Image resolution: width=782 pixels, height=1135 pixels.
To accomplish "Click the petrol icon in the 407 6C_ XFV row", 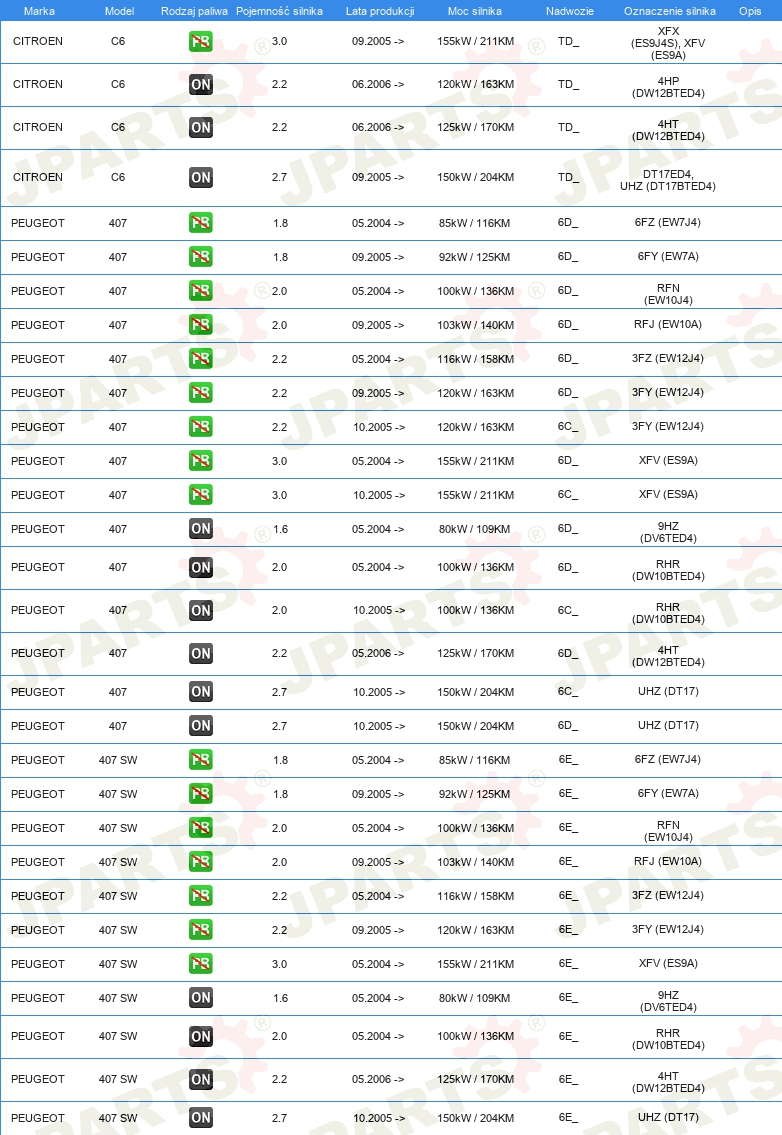I will tap(201, 495).
